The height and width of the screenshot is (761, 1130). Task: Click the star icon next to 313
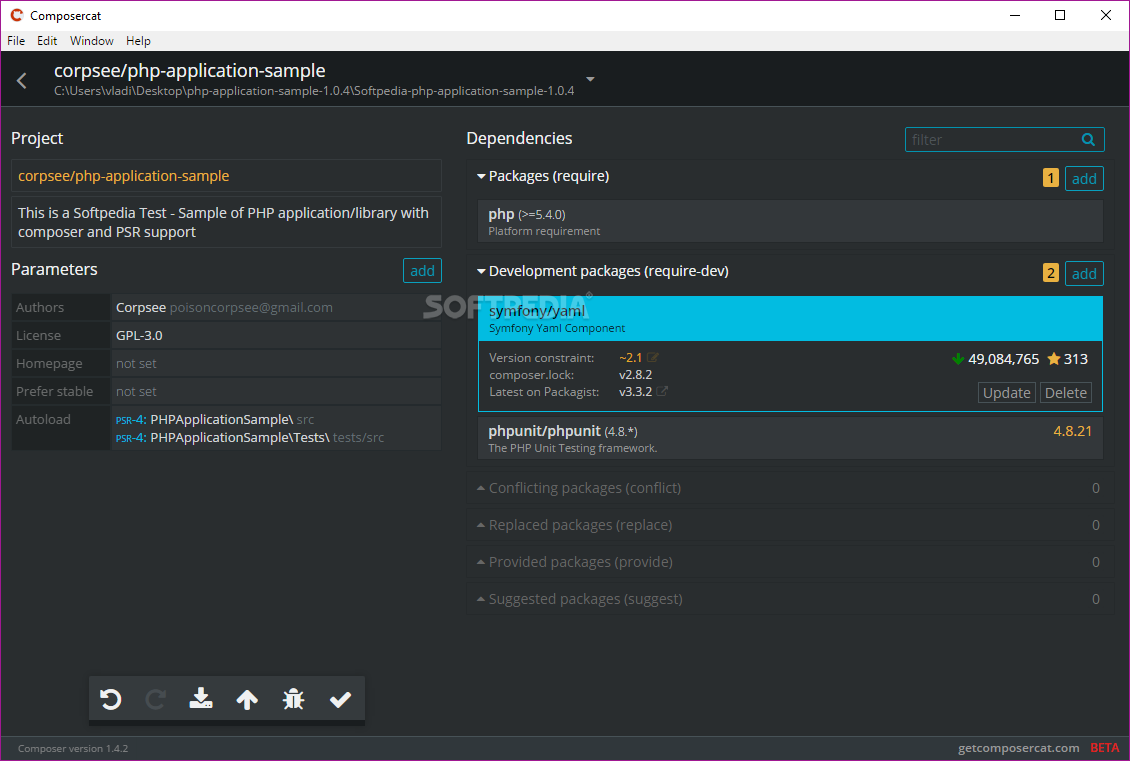point(1054,359)
